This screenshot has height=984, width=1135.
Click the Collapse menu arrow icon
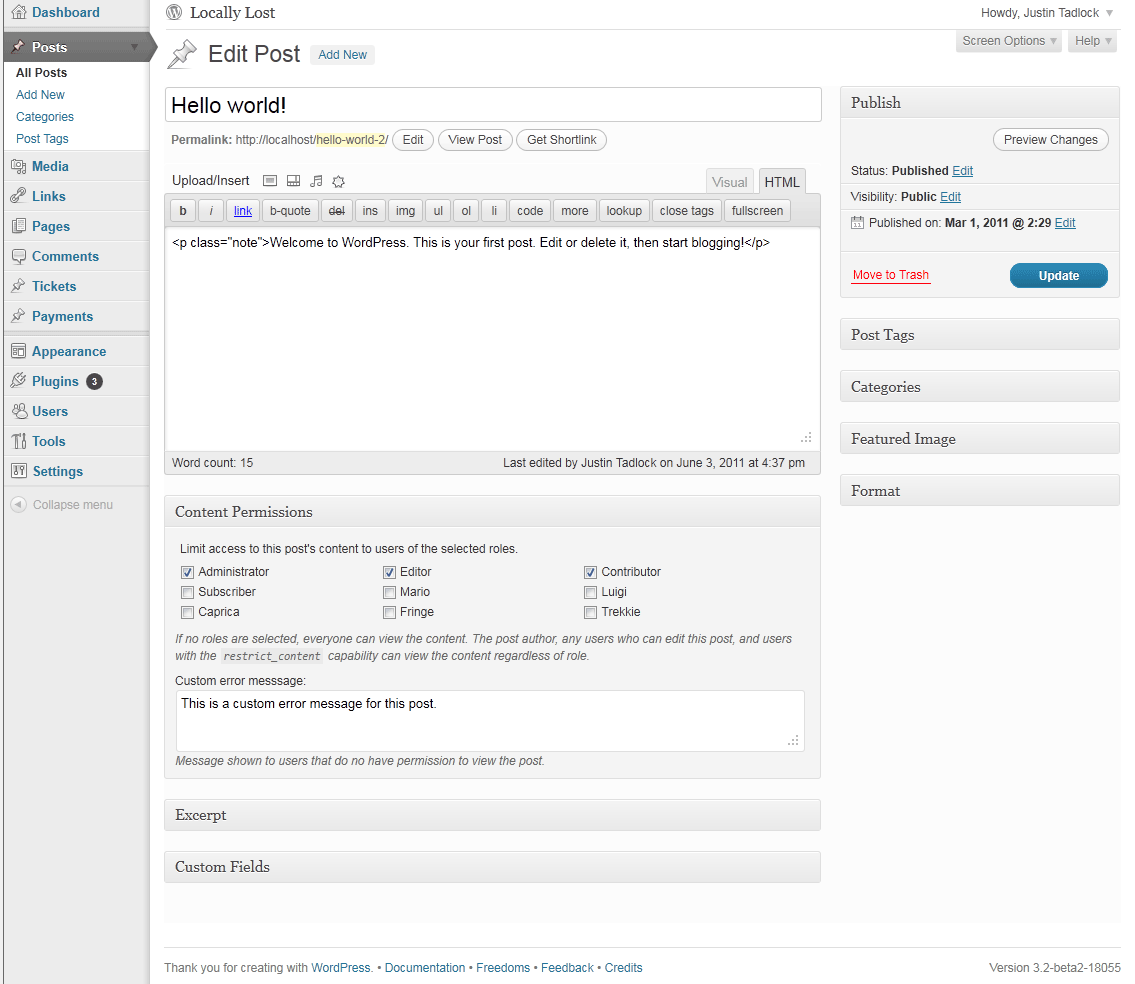(18, 505)
